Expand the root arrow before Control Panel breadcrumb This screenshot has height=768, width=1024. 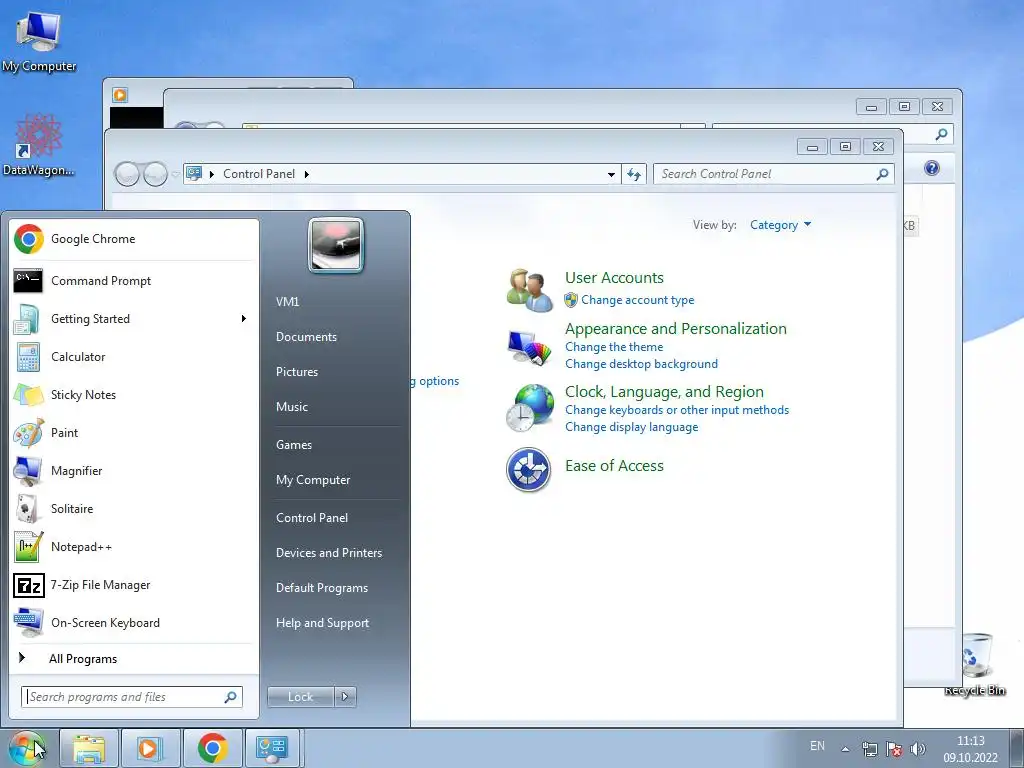coord(212,174)
